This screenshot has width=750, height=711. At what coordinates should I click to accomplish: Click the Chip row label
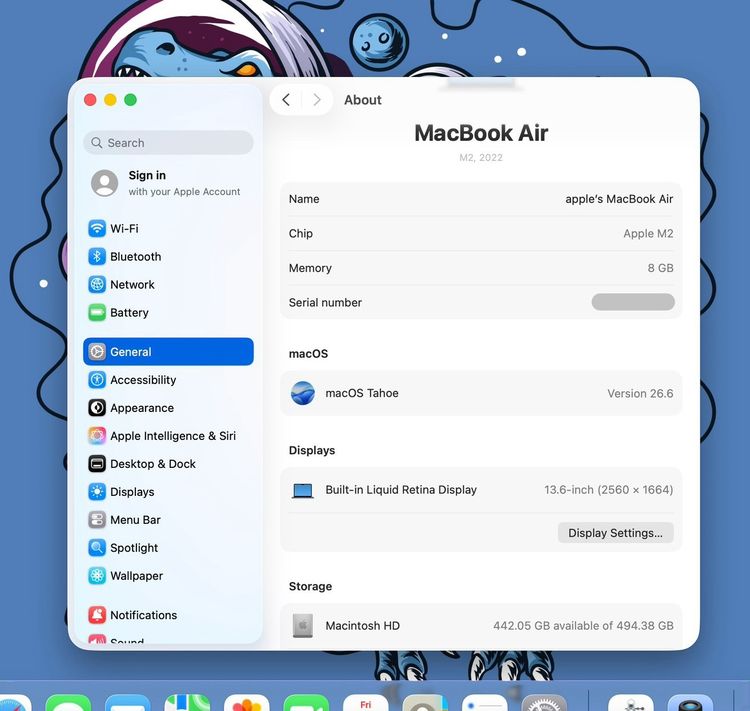point(301,233)
